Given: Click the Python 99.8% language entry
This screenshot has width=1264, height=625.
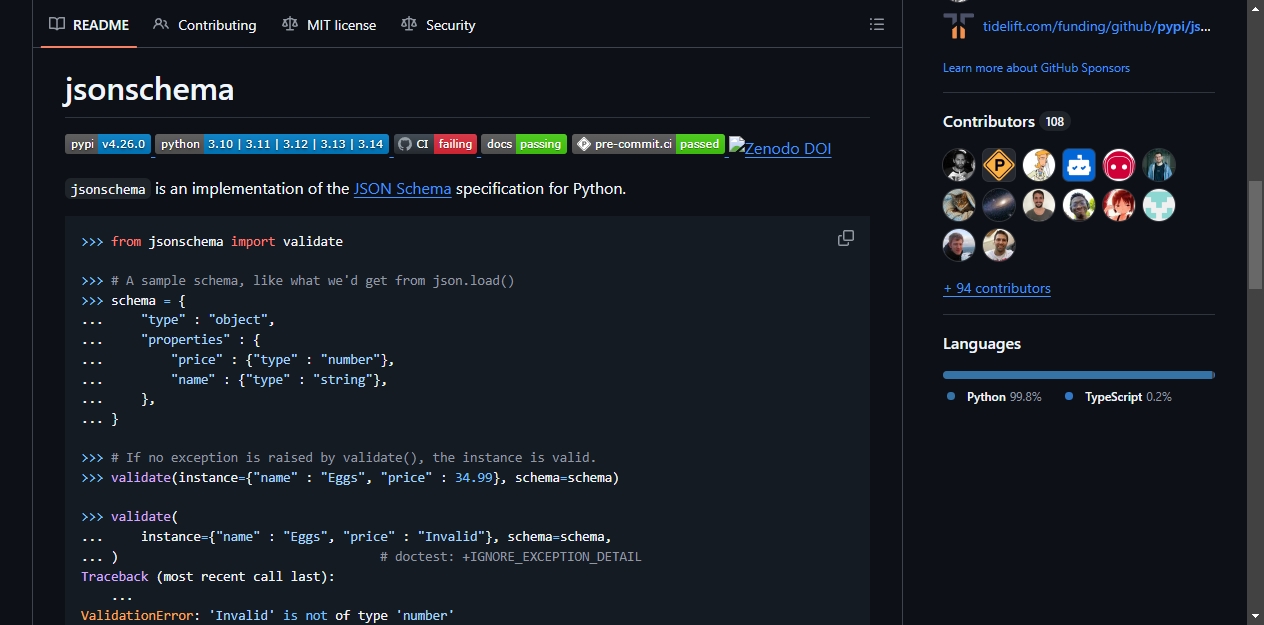Looking at the screenshot, I should (x=994, y=397).
